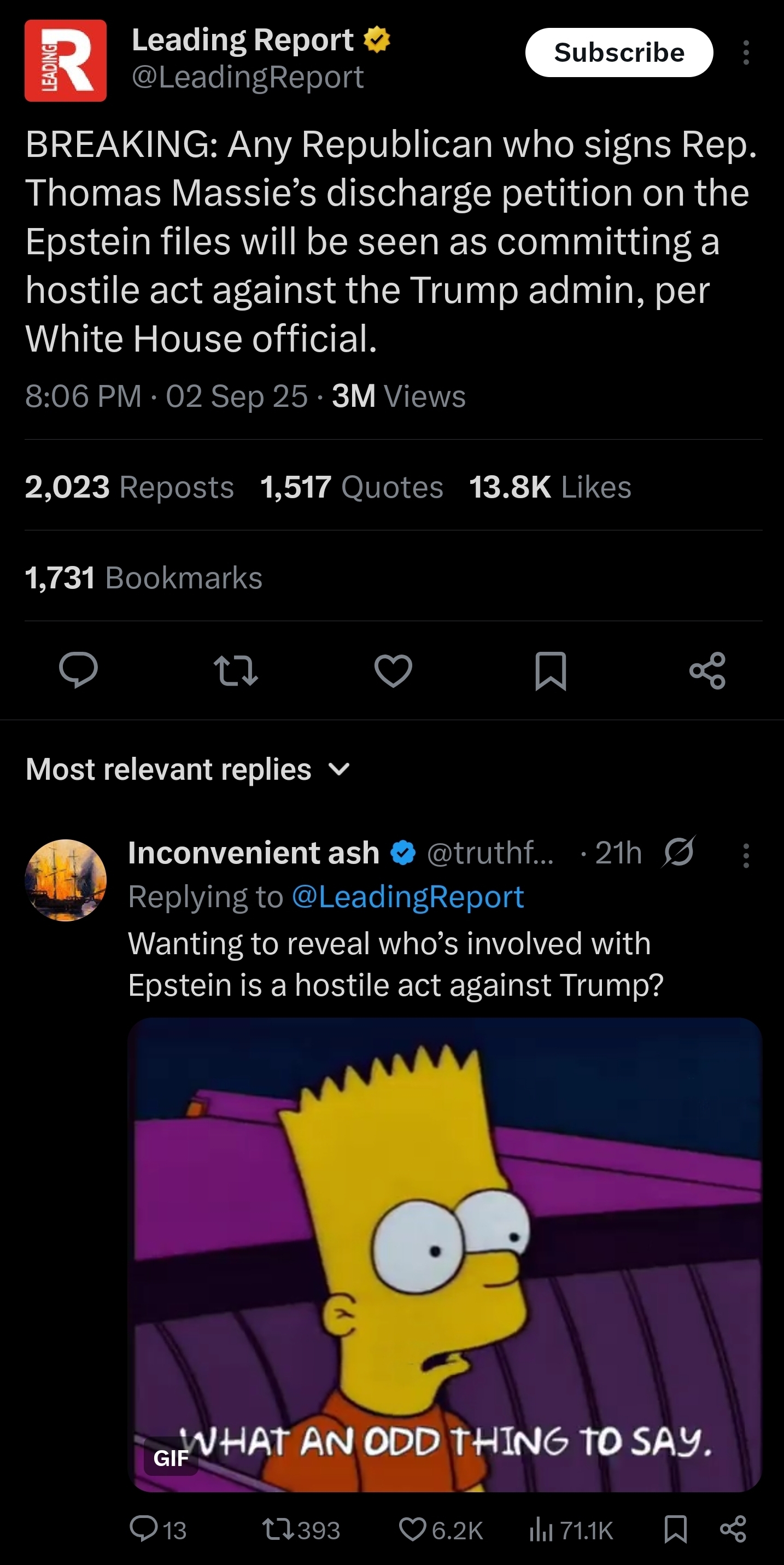The height and width of the screenshot is (1565, 784).
Task: Tap the repost icon on main post
Action: click(x=236, y=670)
